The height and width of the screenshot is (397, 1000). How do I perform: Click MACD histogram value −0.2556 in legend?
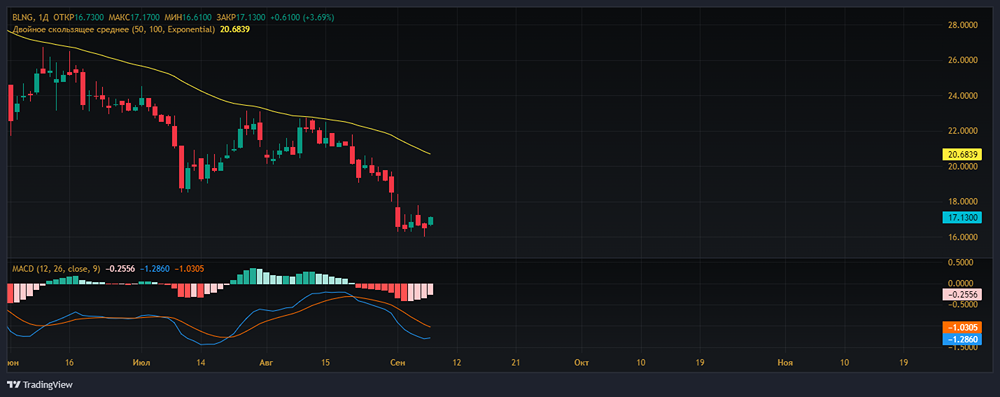point(119,269)
